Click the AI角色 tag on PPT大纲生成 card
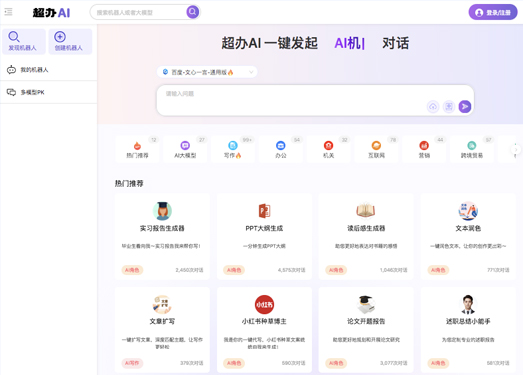The image size is (523, 375). 234,270
